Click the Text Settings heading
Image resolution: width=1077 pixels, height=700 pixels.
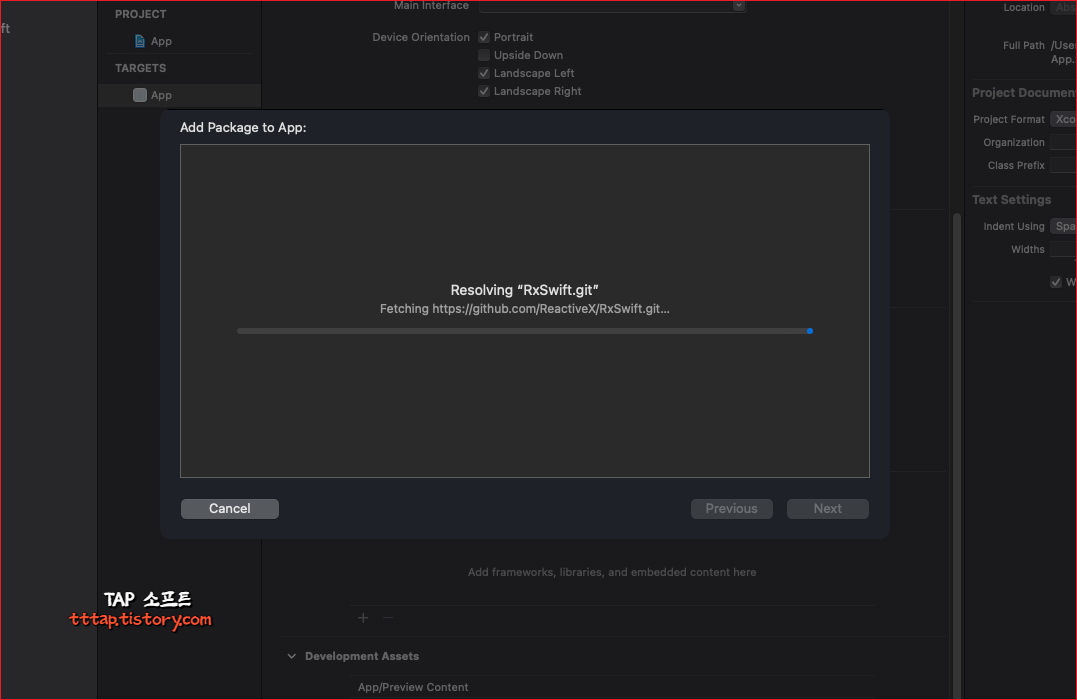click(x=1011, y=199)
